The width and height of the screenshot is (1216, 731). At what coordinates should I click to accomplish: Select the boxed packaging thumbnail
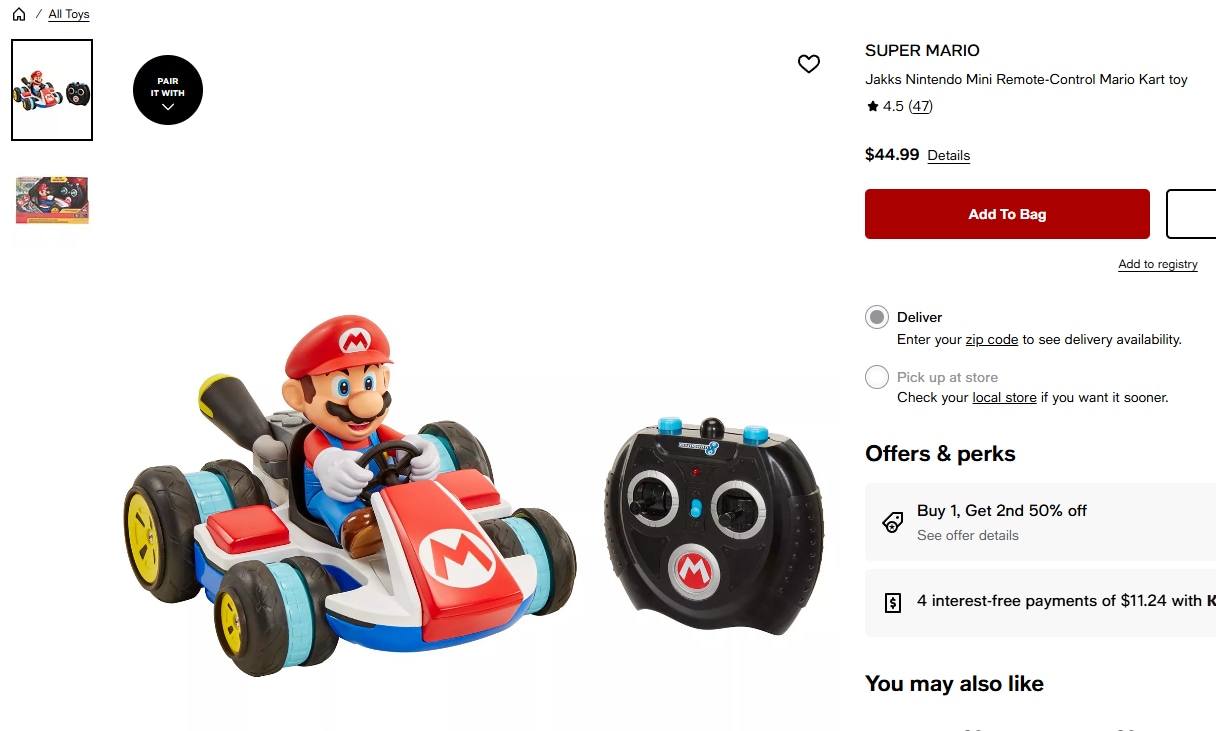[x=52, y=200]
